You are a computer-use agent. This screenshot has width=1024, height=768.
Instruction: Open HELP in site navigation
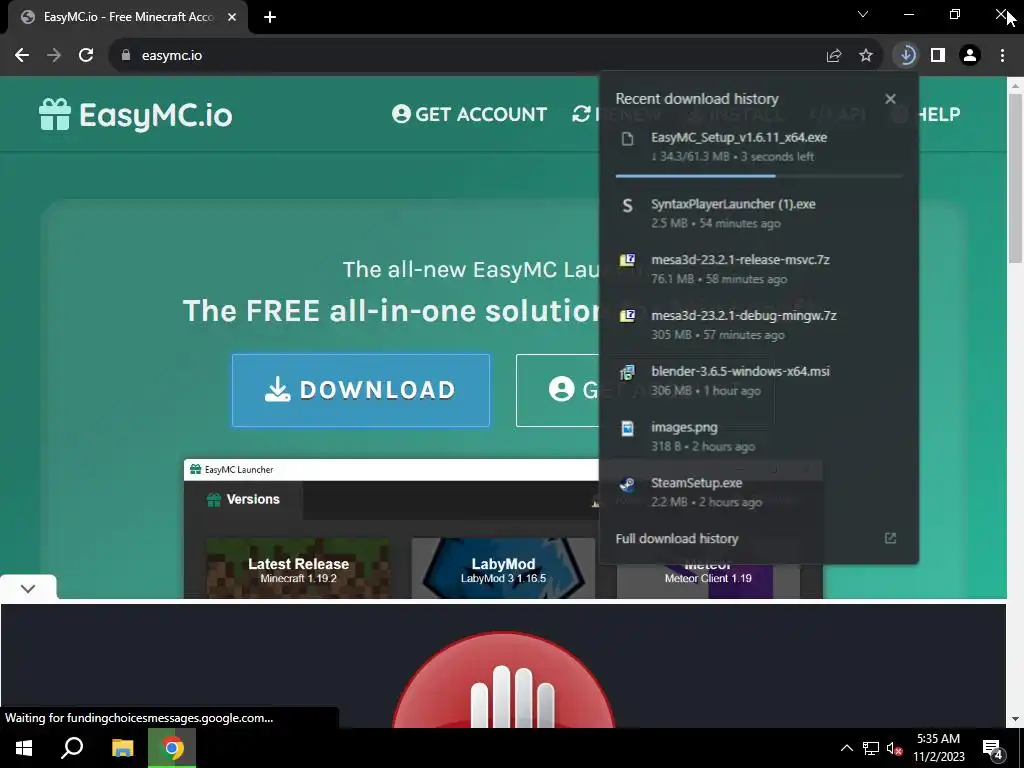pyautogui.click(x=938, y=114)
